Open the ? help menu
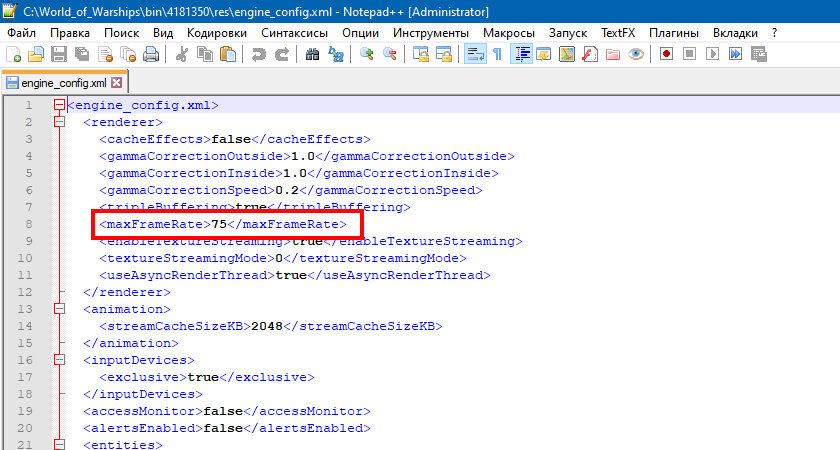 point(775,33)
